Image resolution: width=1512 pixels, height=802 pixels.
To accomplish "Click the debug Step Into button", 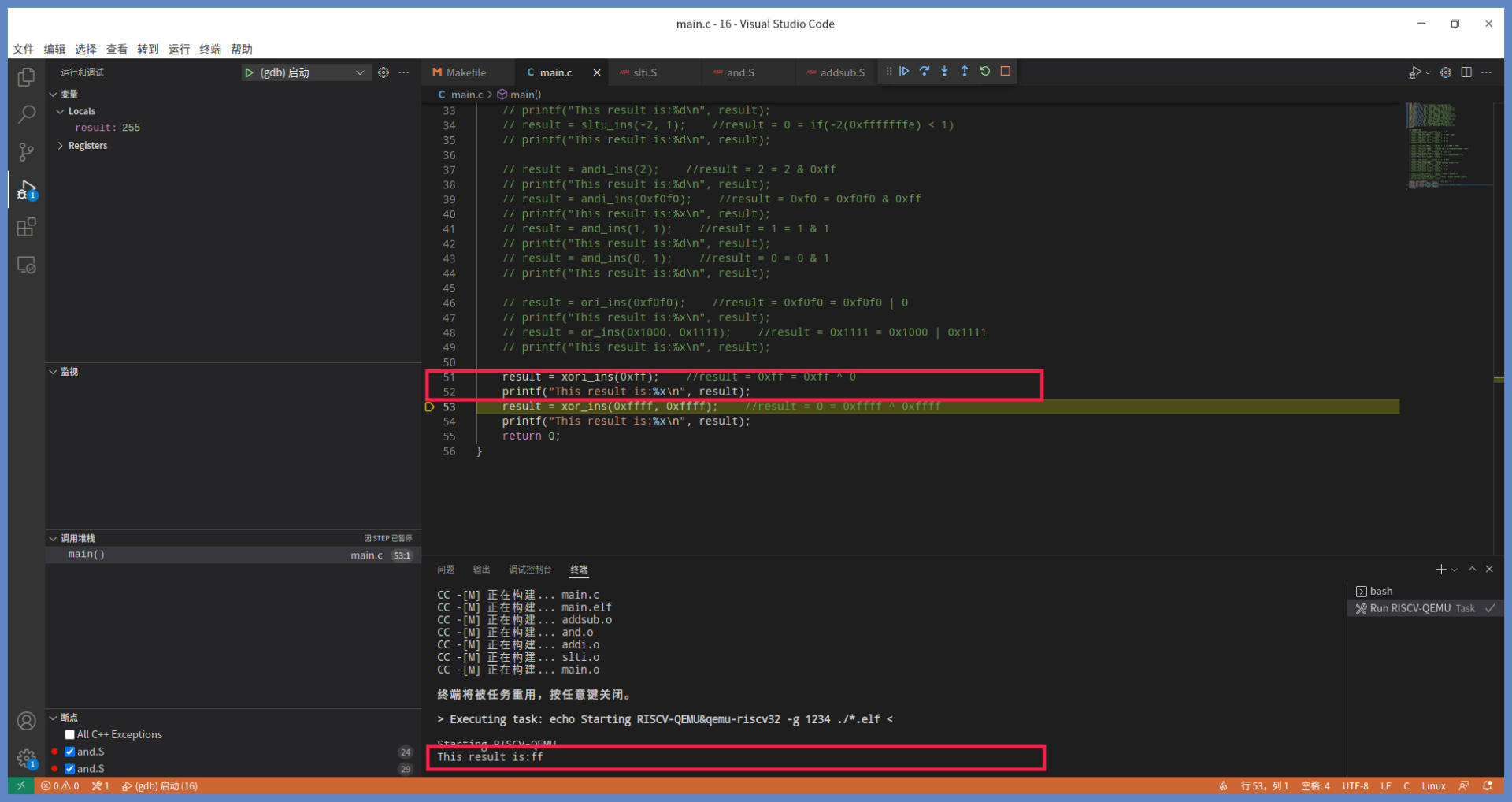I will 944,72.
